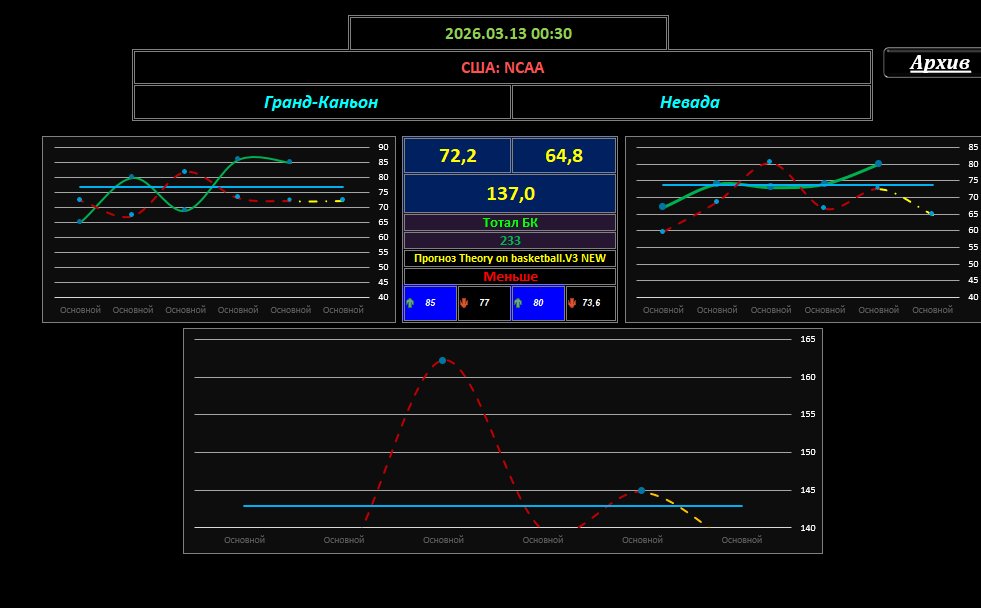
Task: Select the Гранд-Каньон team cell
Action: (321, 102)
